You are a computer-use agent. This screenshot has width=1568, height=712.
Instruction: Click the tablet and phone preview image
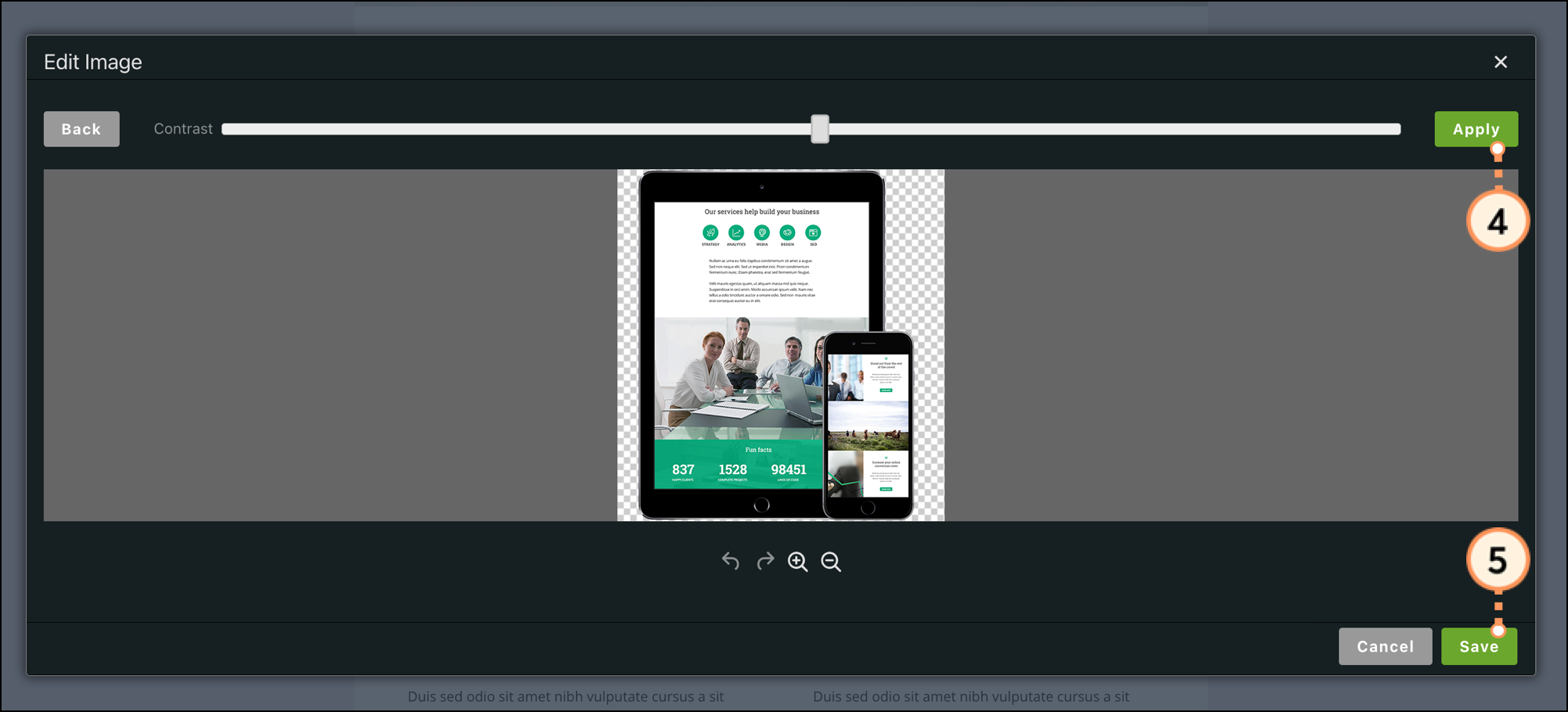[780, 345]
